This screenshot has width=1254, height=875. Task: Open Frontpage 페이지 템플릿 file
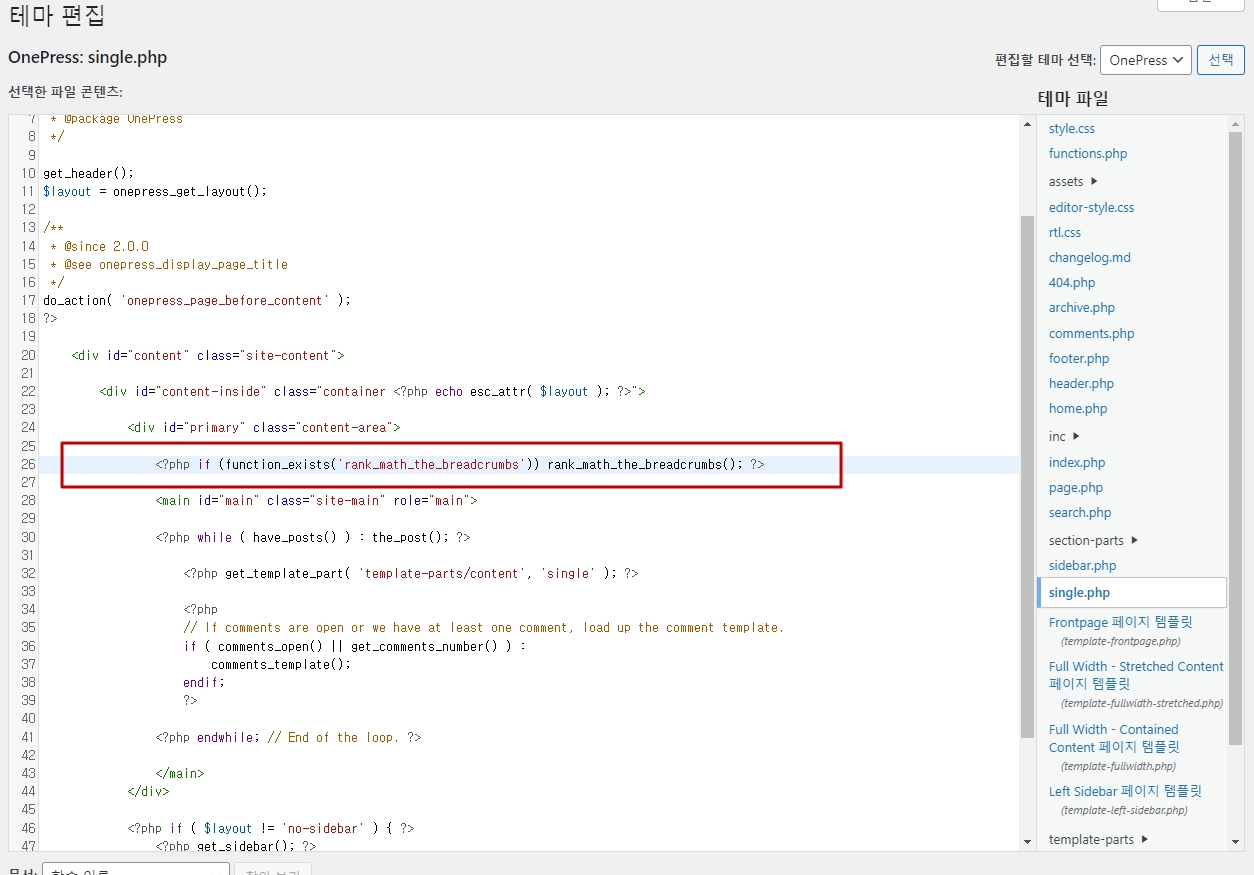1119,622
